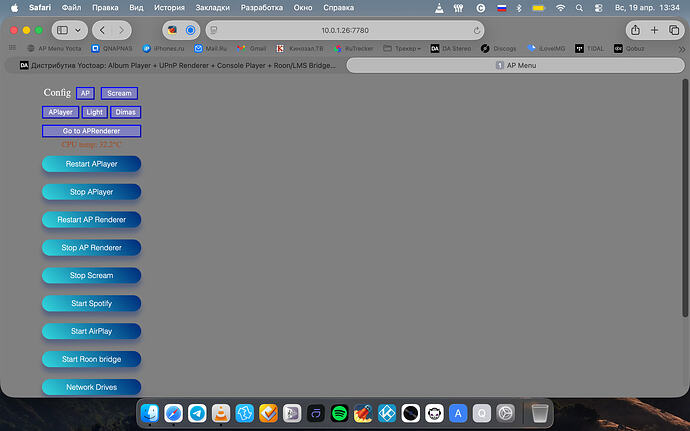
Task: Open the Gmail bookmark
Action: pyautogui.click(x=251, y=48)
